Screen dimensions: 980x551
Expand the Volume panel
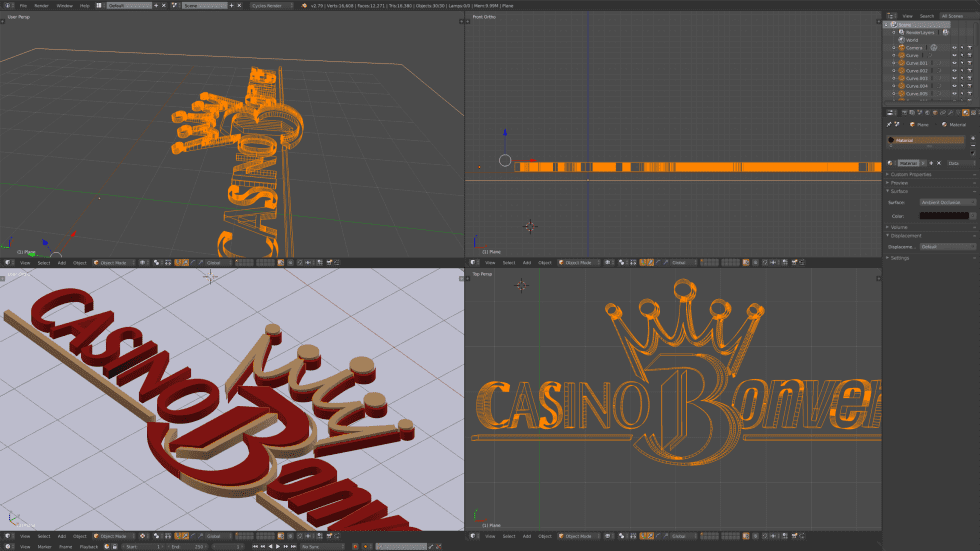(898, 227)
